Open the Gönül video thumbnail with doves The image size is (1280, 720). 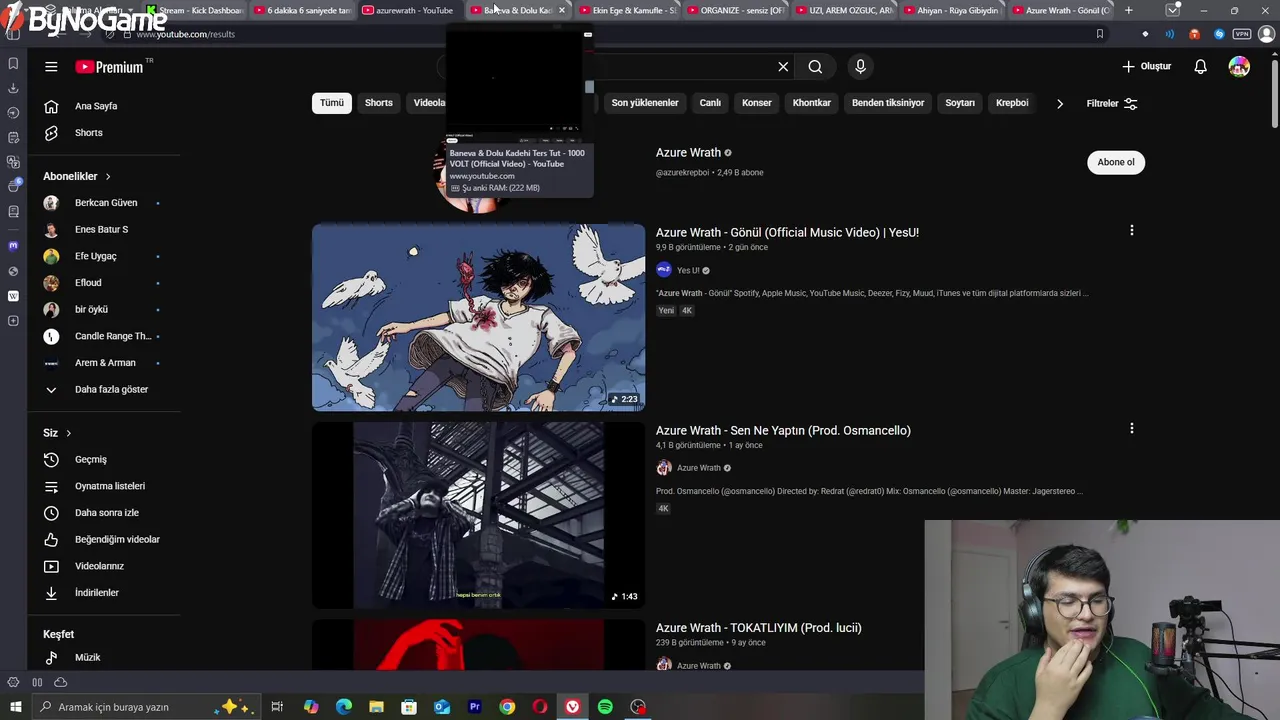point(478,317)
